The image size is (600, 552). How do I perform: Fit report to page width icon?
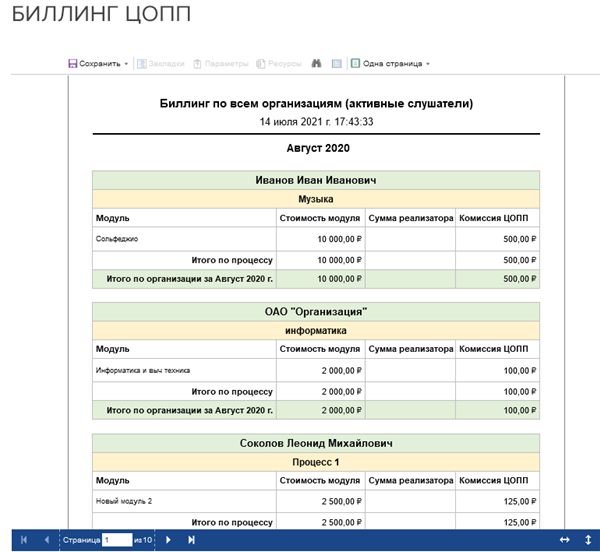565,540
